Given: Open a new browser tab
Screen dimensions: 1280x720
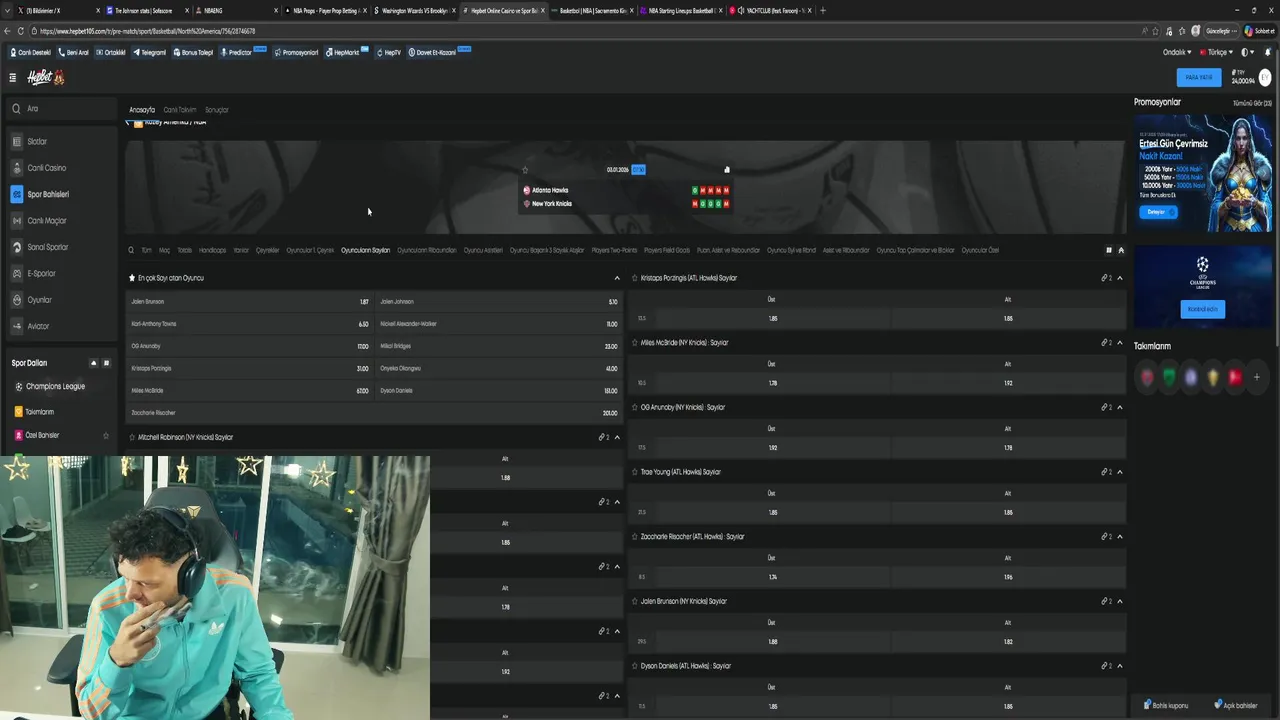Looking at the screenshot, I should click(x=823, y=10).
